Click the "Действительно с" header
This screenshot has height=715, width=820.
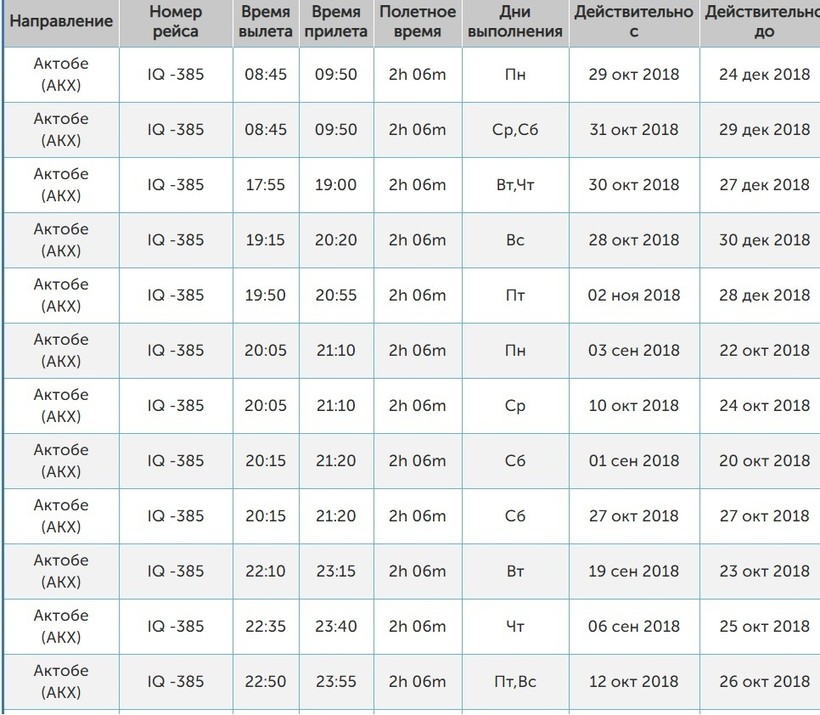point(633,21)
